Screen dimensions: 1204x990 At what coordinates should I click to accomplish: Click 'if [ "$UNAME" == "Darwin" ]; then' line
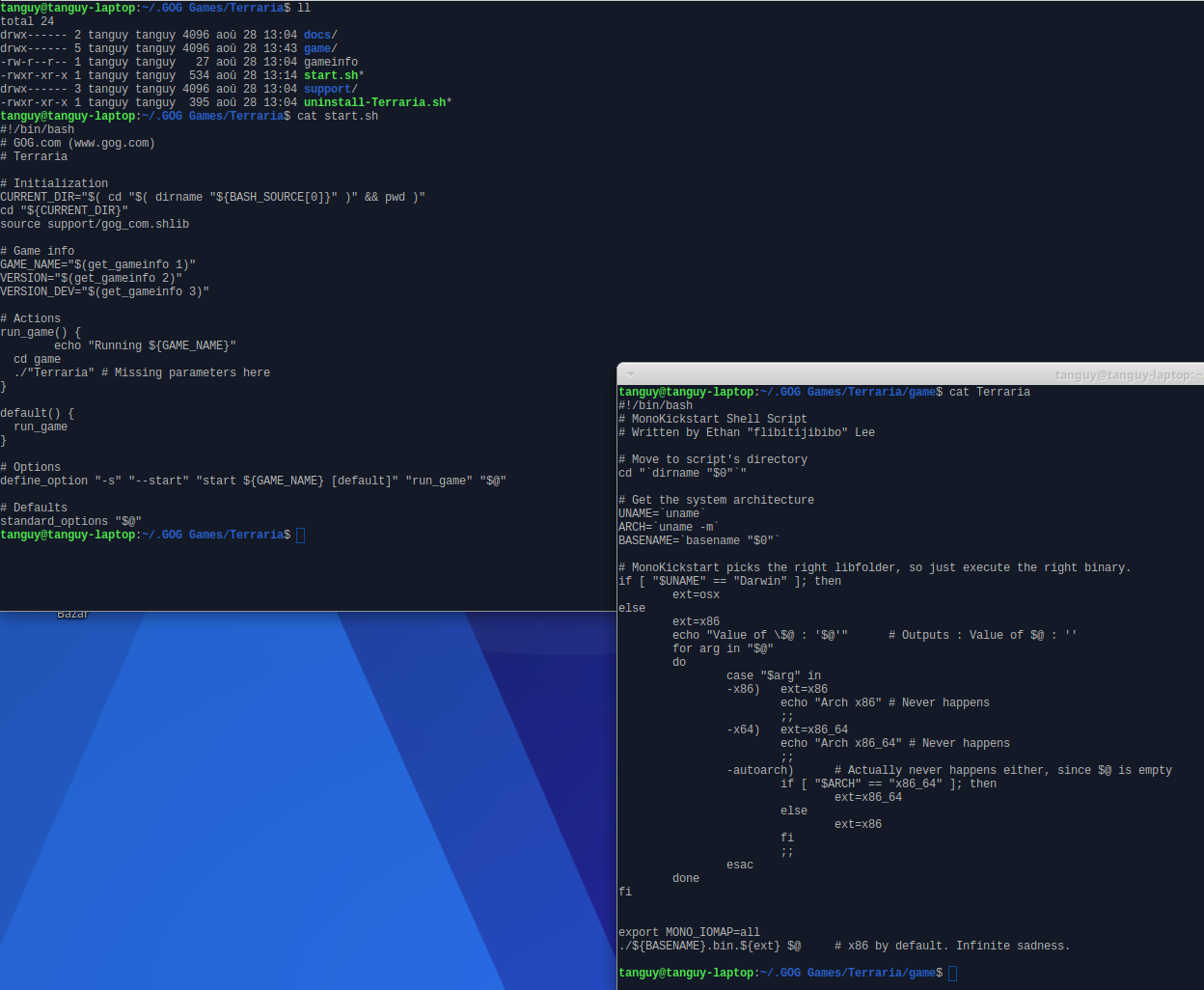[729, 581]
